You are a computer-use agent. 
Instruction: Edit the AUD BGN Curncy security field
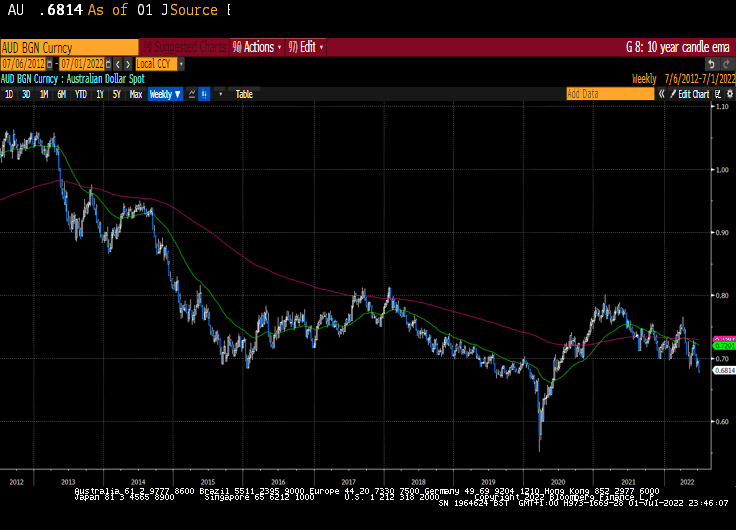[x=69, y=47]
